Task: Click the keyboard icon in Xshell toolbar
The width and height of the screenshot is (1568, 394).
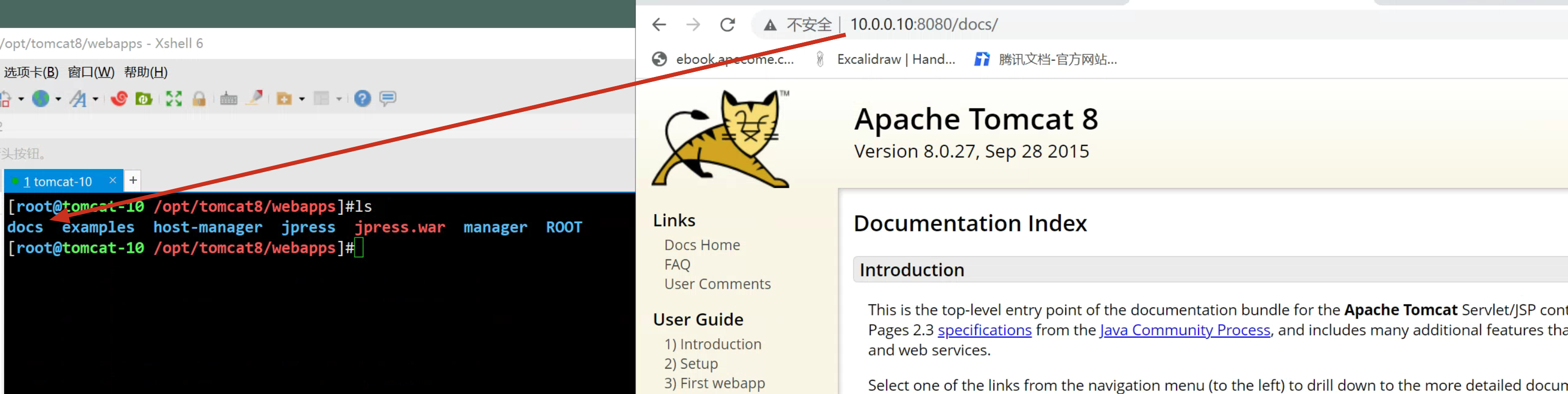Action: pos(229,98)
